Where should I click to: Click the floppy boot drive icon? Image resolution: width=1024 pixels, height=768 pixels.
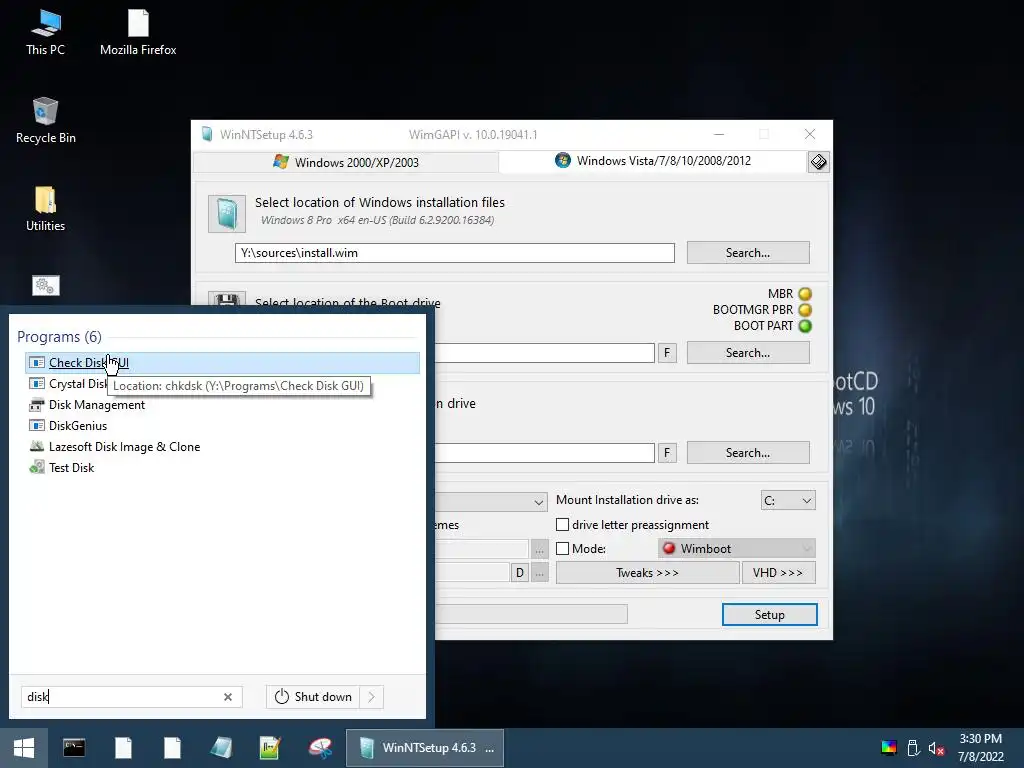pyautogui.click(x=227, y=299)
